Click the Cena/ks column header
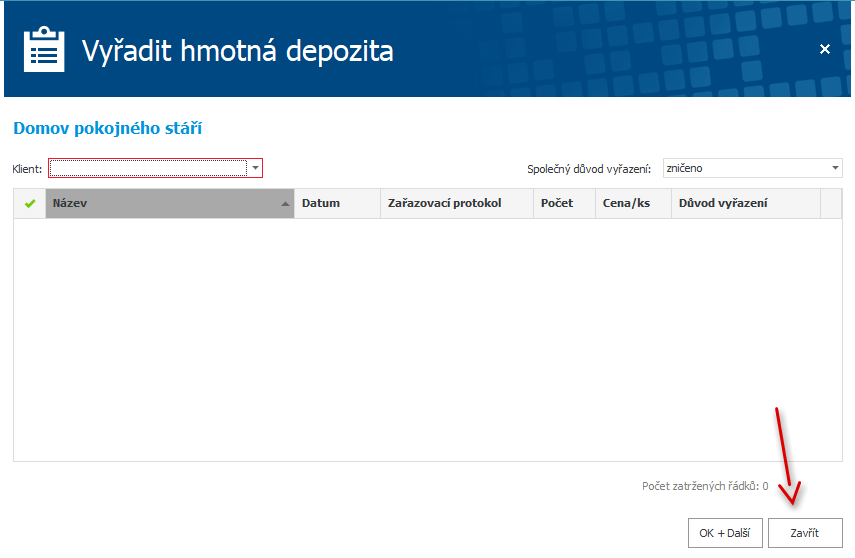This screenshot has width=855, height=558. click(633, 203)
